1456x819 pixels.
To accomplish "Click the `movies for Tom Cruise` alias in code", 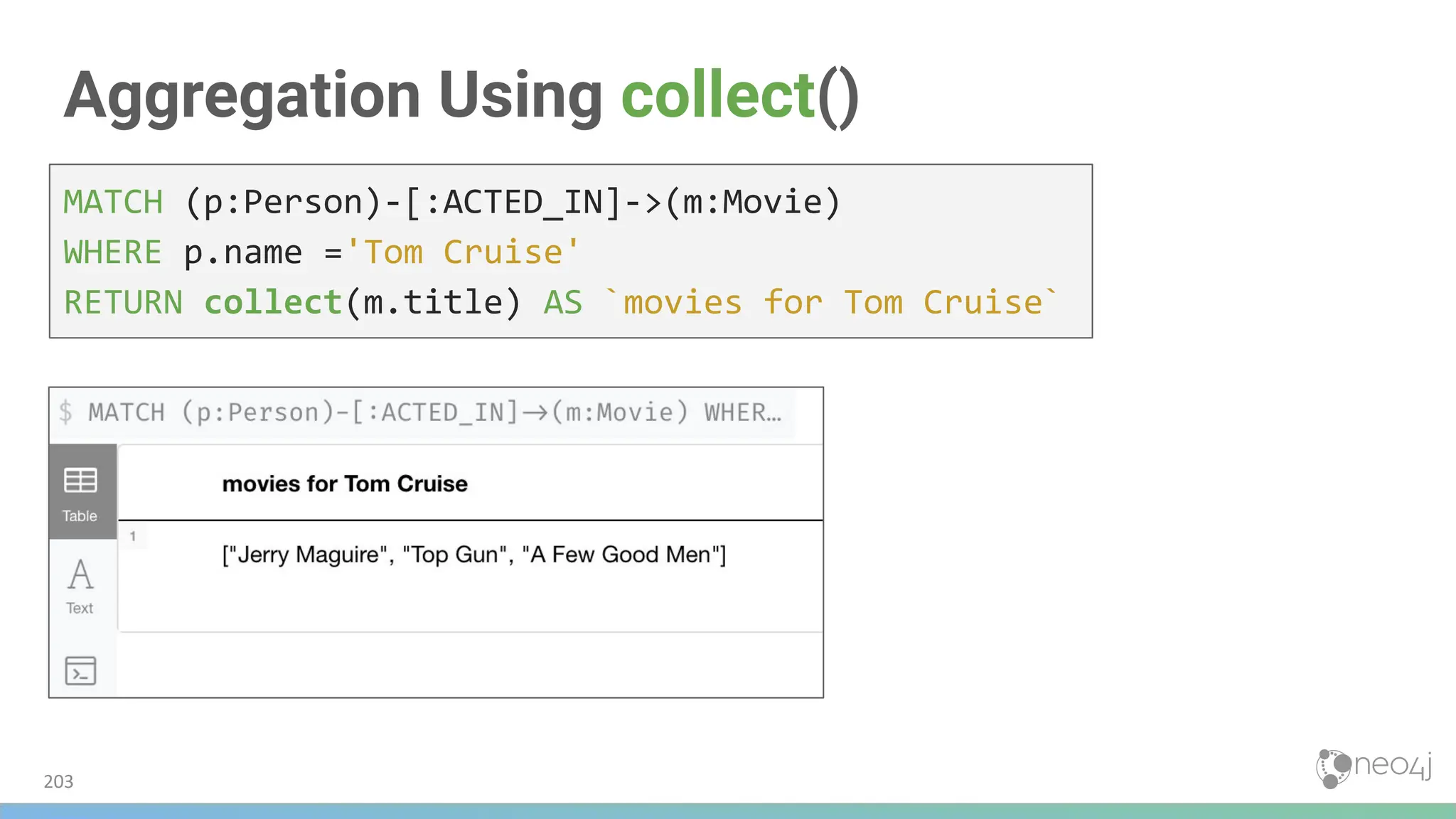I will [830, 303].
